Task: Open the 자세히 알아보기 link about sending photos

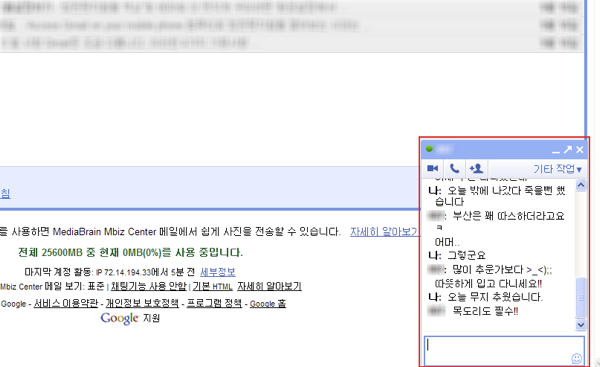Action: (x=384, y=232)
